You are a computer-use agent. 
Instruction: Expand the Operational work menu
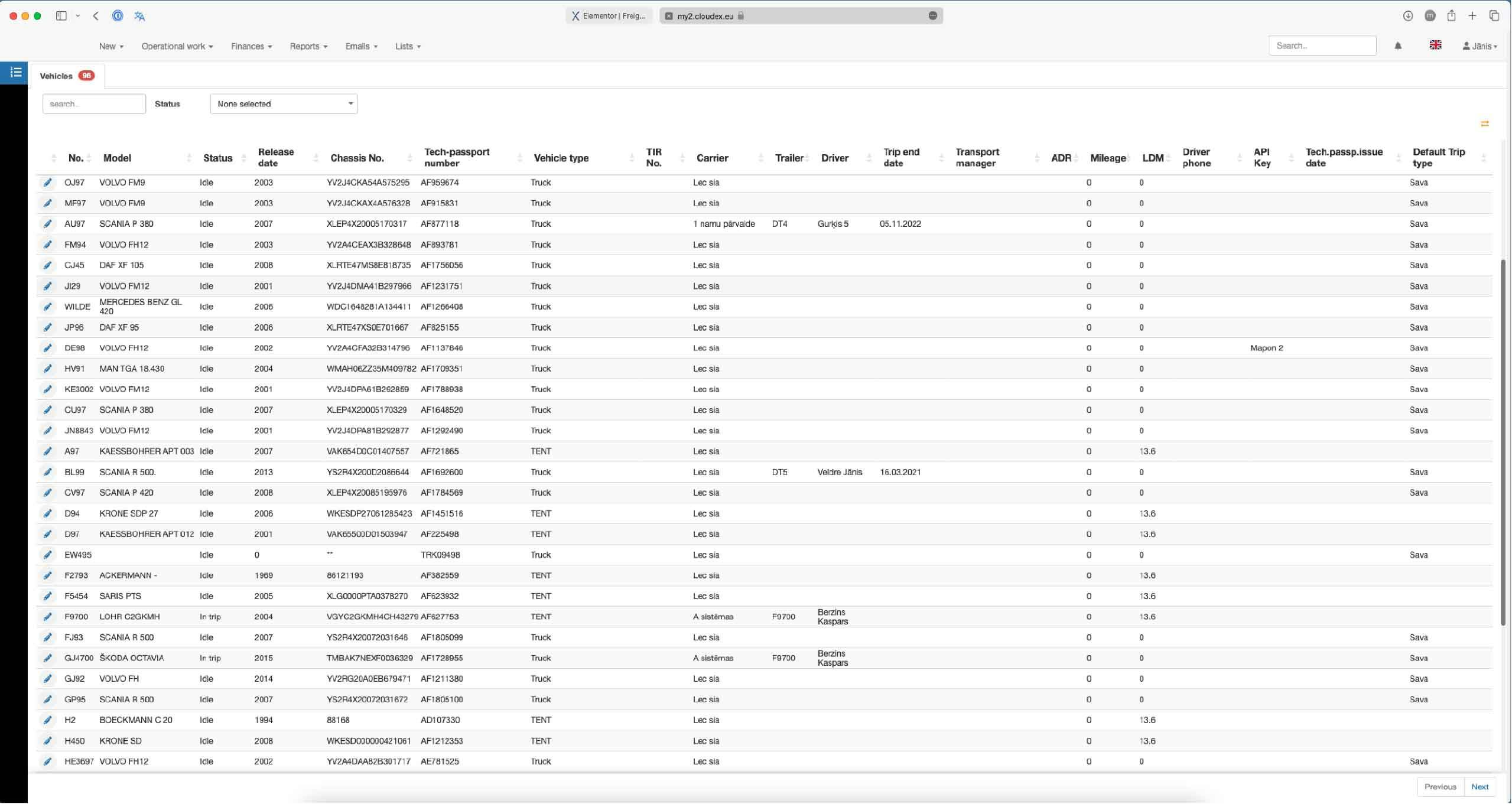(177, 46)
